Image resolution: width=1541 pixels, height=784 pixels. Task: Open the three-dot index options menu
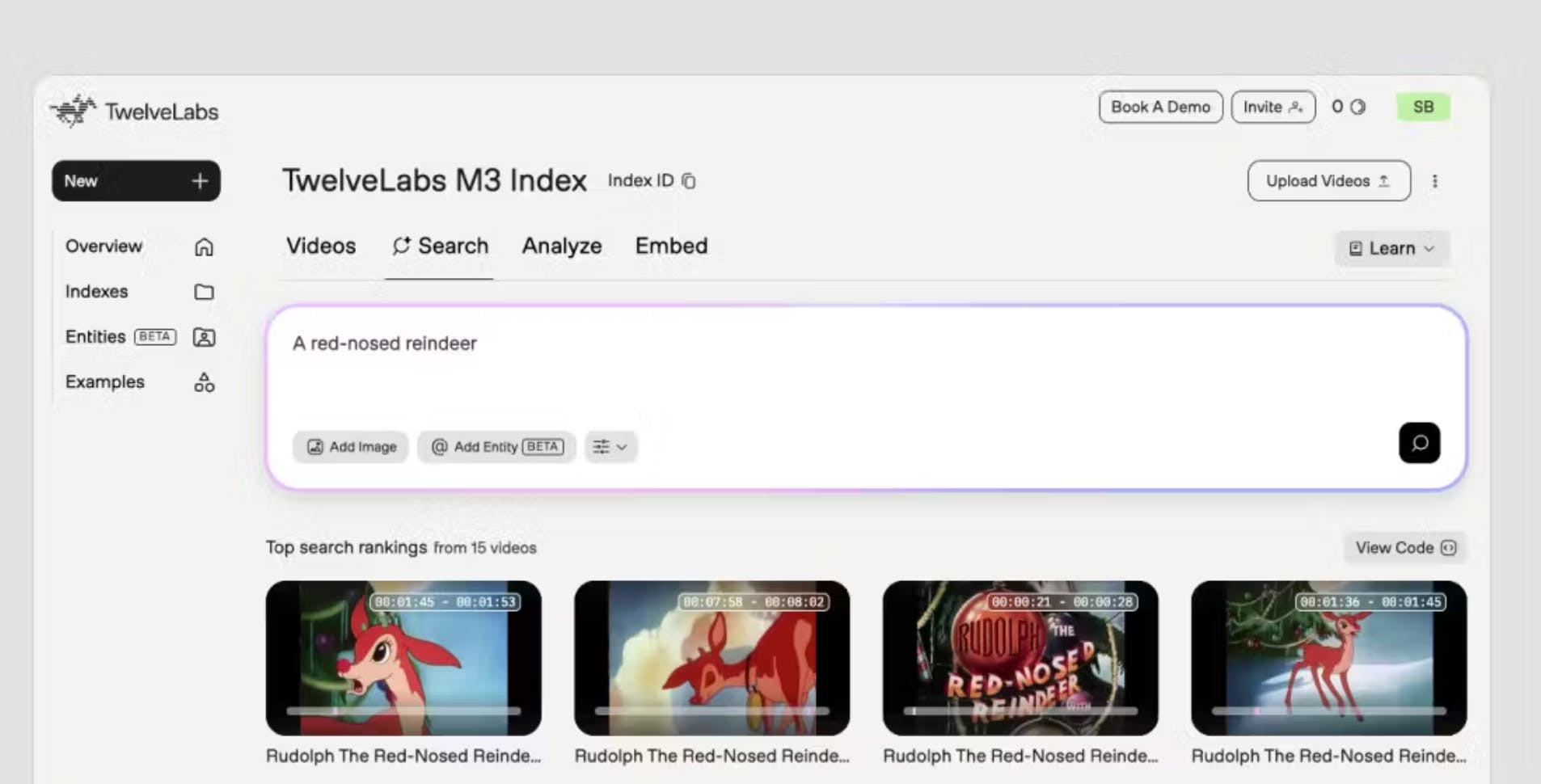1435,181
